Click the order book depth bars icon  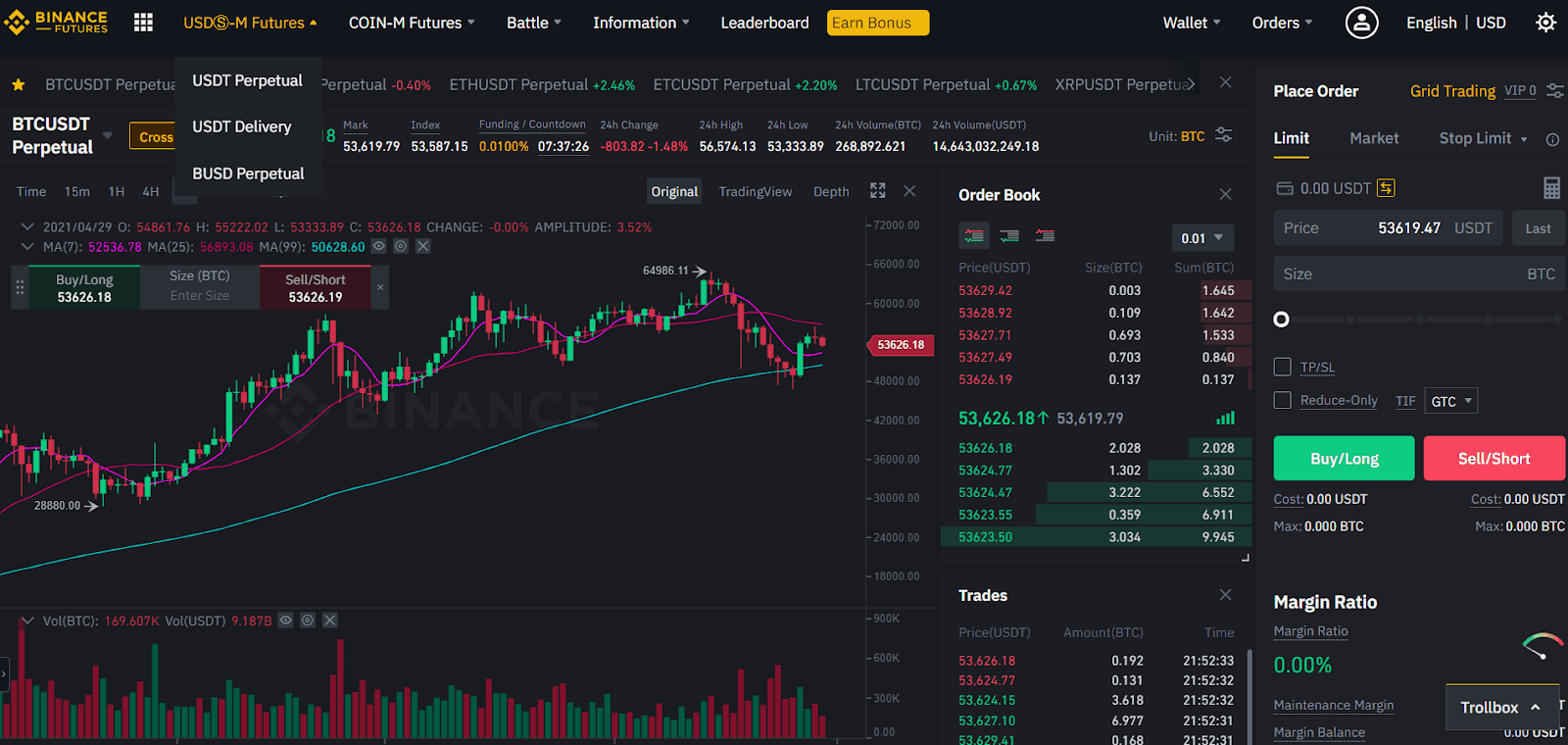tap(1225, 419)
